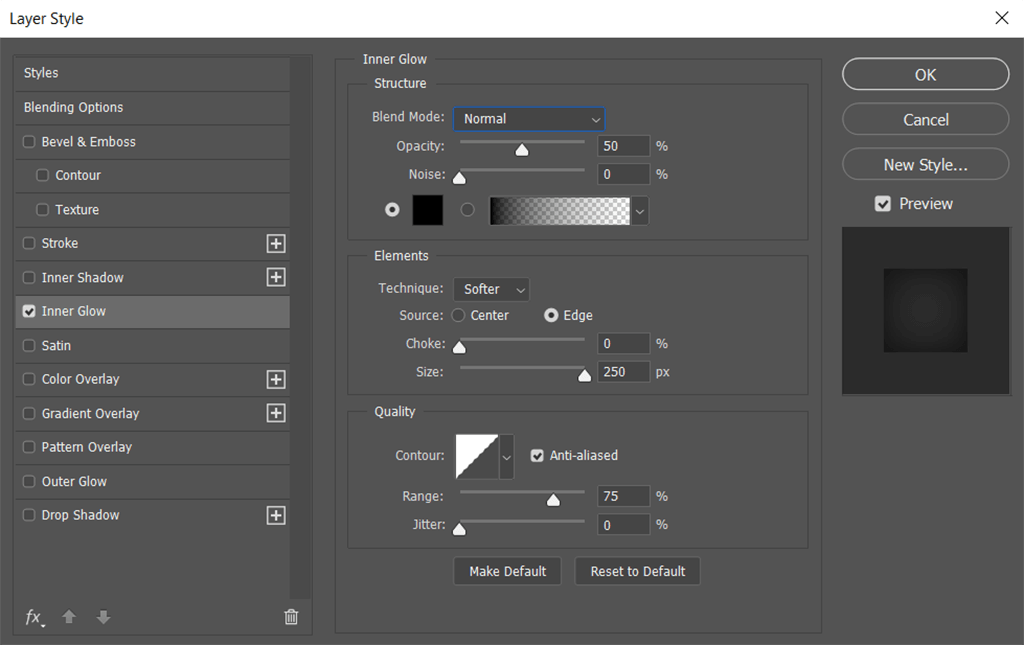Click the plus icon next to Stroke

(276, 243)
